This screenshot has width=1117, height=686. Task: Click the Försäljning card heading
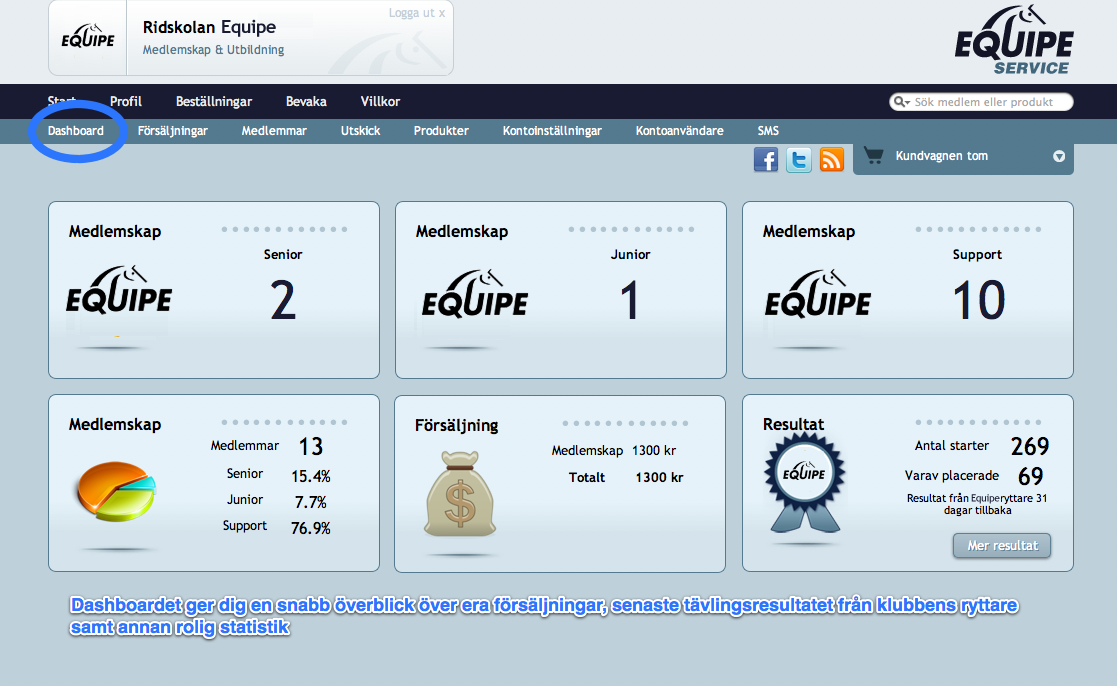coord(457,425)
